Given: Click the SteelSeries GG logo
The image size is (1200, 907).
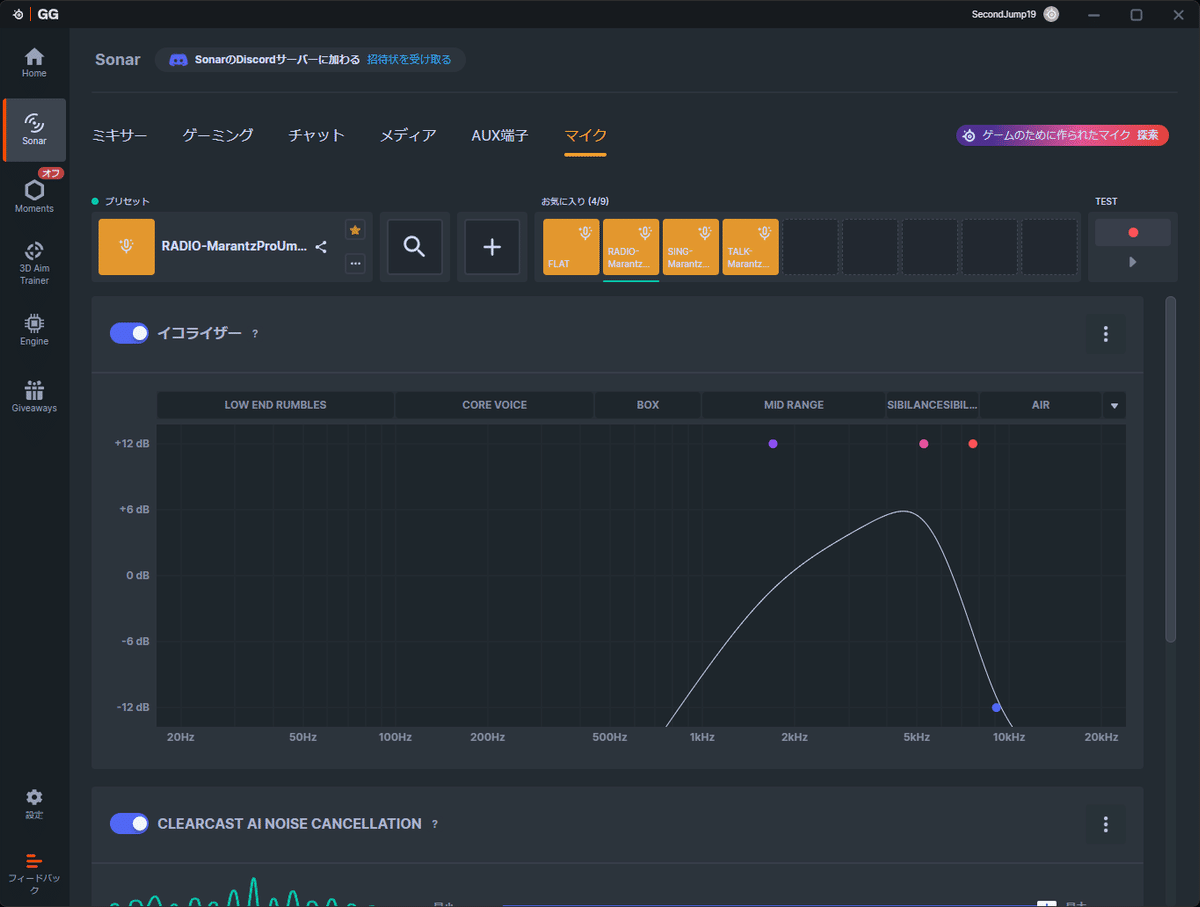Looking at the screenshot, I should pyautogui.click(x=34, y=14).
